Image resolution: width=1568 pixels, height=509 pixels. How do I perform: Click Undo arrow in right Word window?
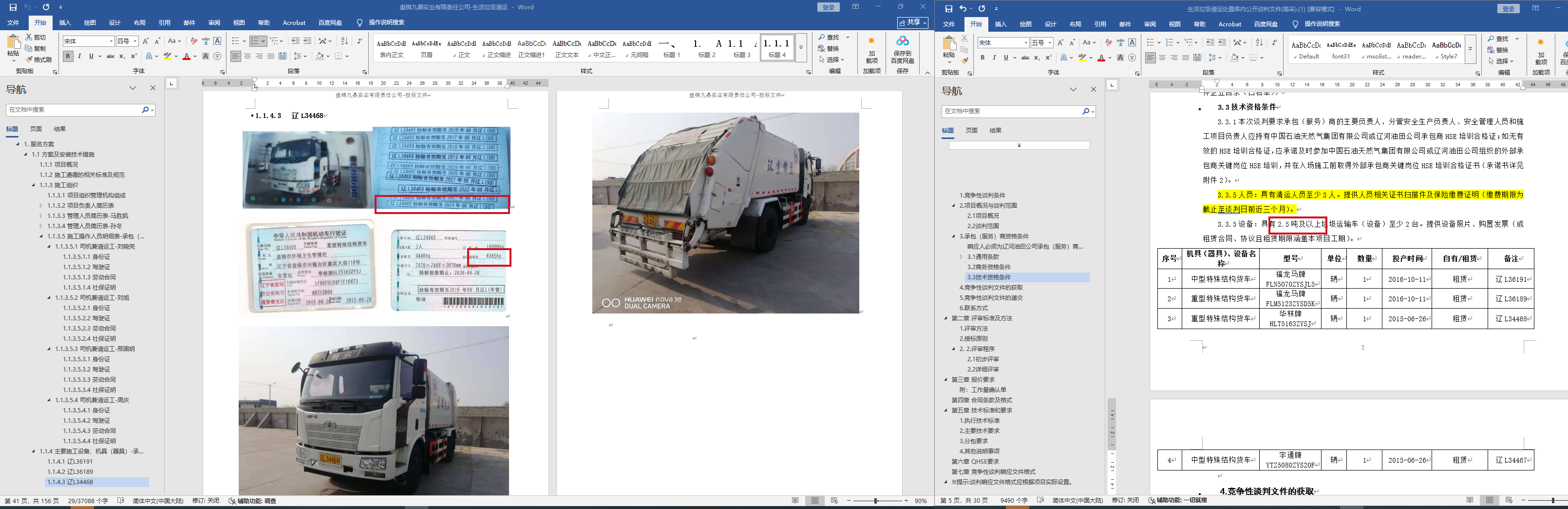click(x=963, y=9)
